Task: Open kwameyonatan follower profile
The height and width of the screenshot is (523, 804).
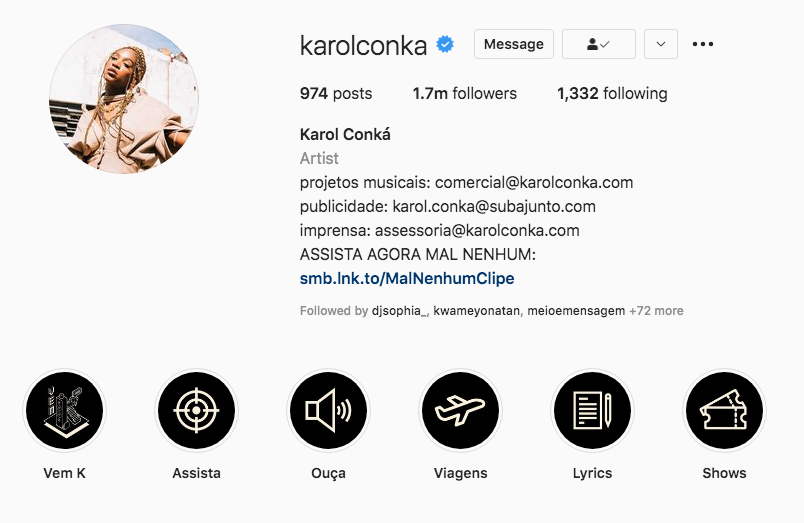Action: 476,311
